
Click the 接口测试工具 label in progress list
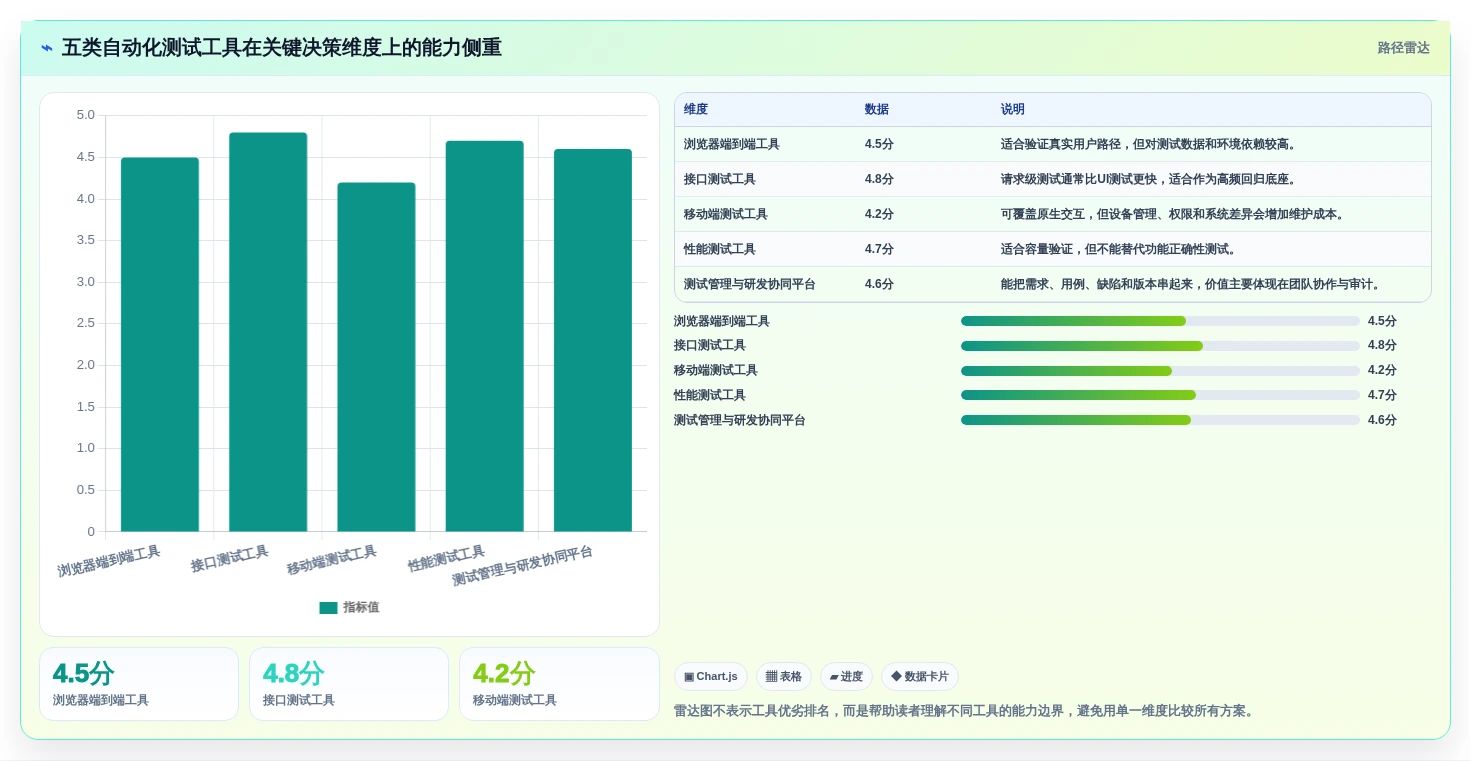[710, 346]
